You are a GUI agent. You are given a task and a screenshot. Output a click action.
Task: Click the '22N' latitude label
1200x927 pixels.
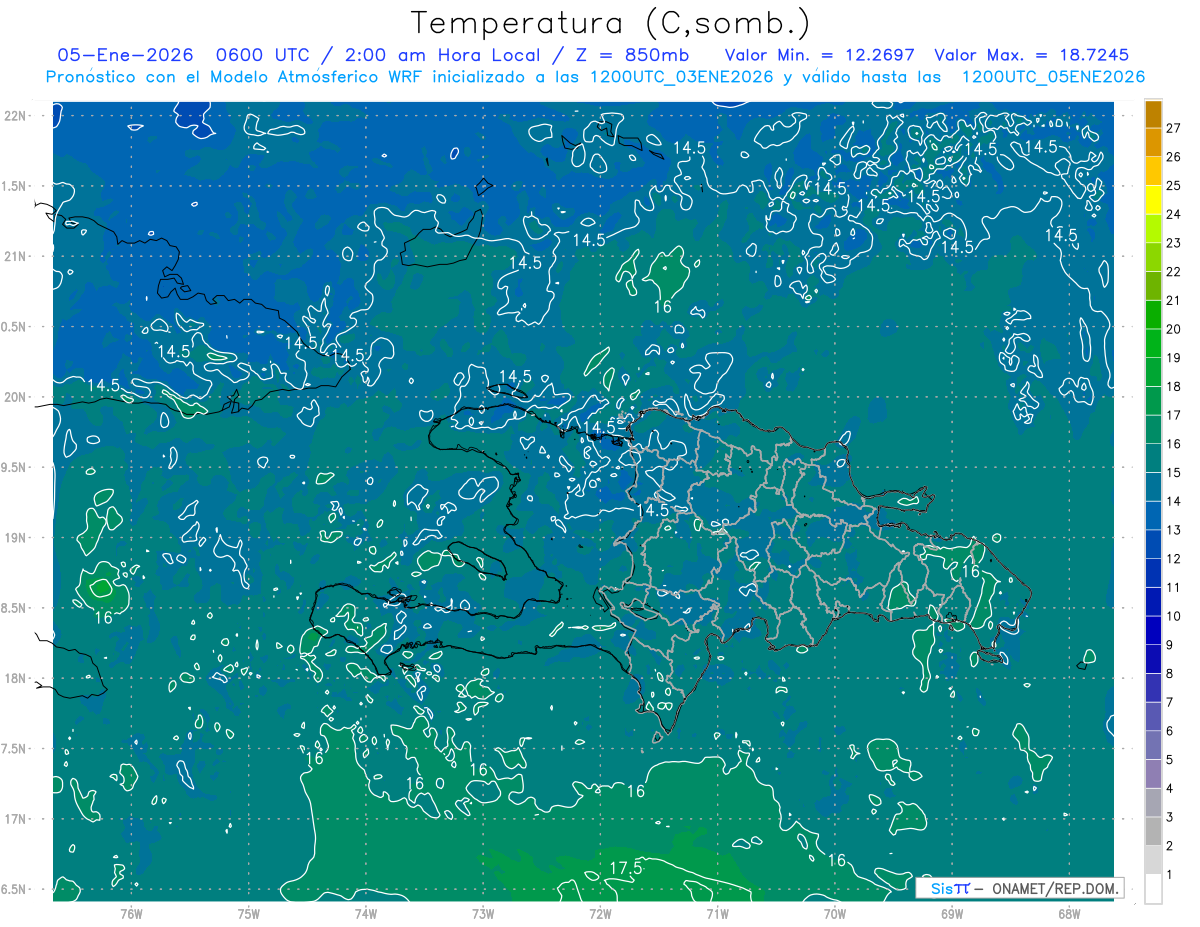pyautogui.click(x=14, y=115)
